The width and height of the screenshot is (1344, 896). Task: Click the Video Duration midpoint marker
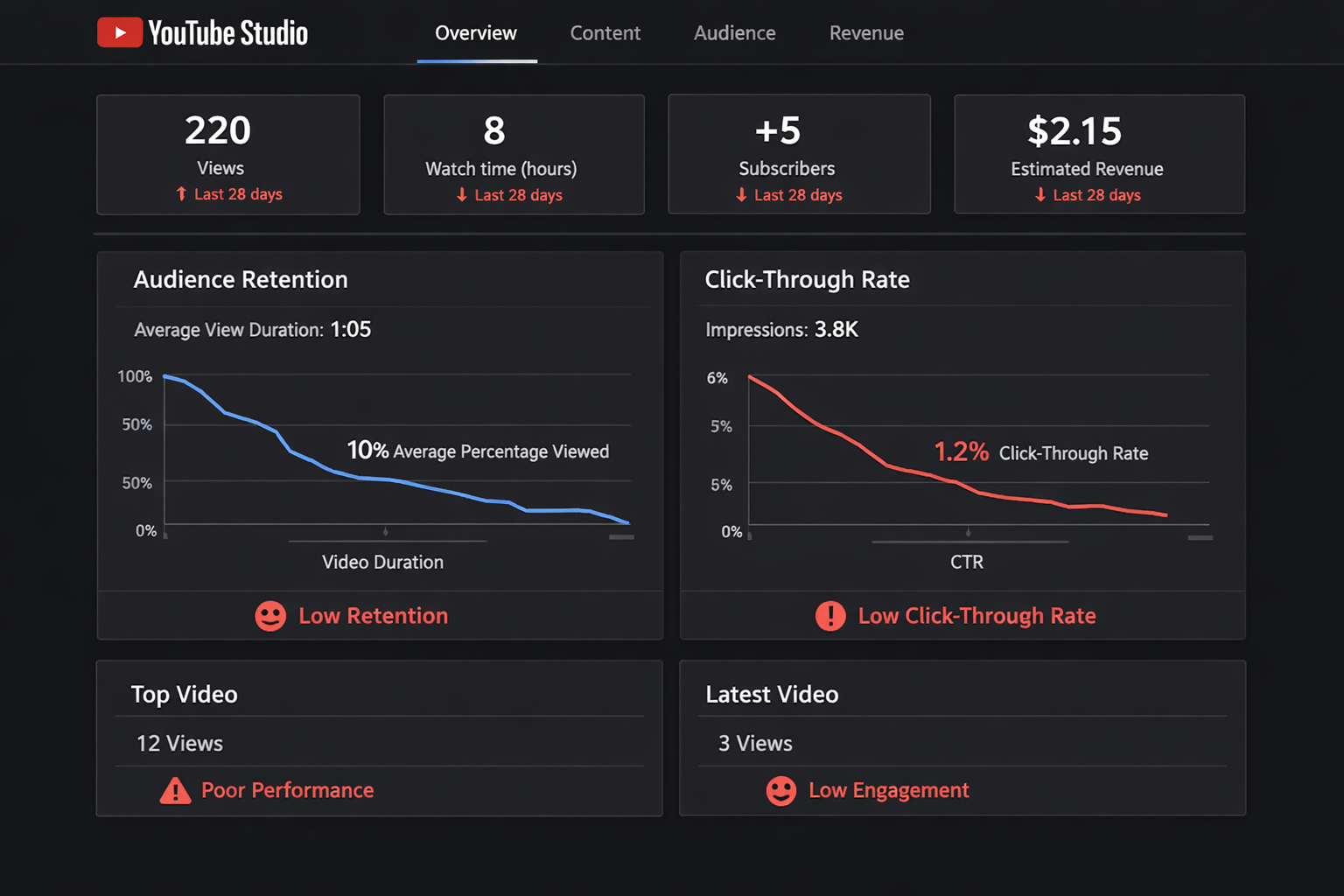[x=386, y=532]
